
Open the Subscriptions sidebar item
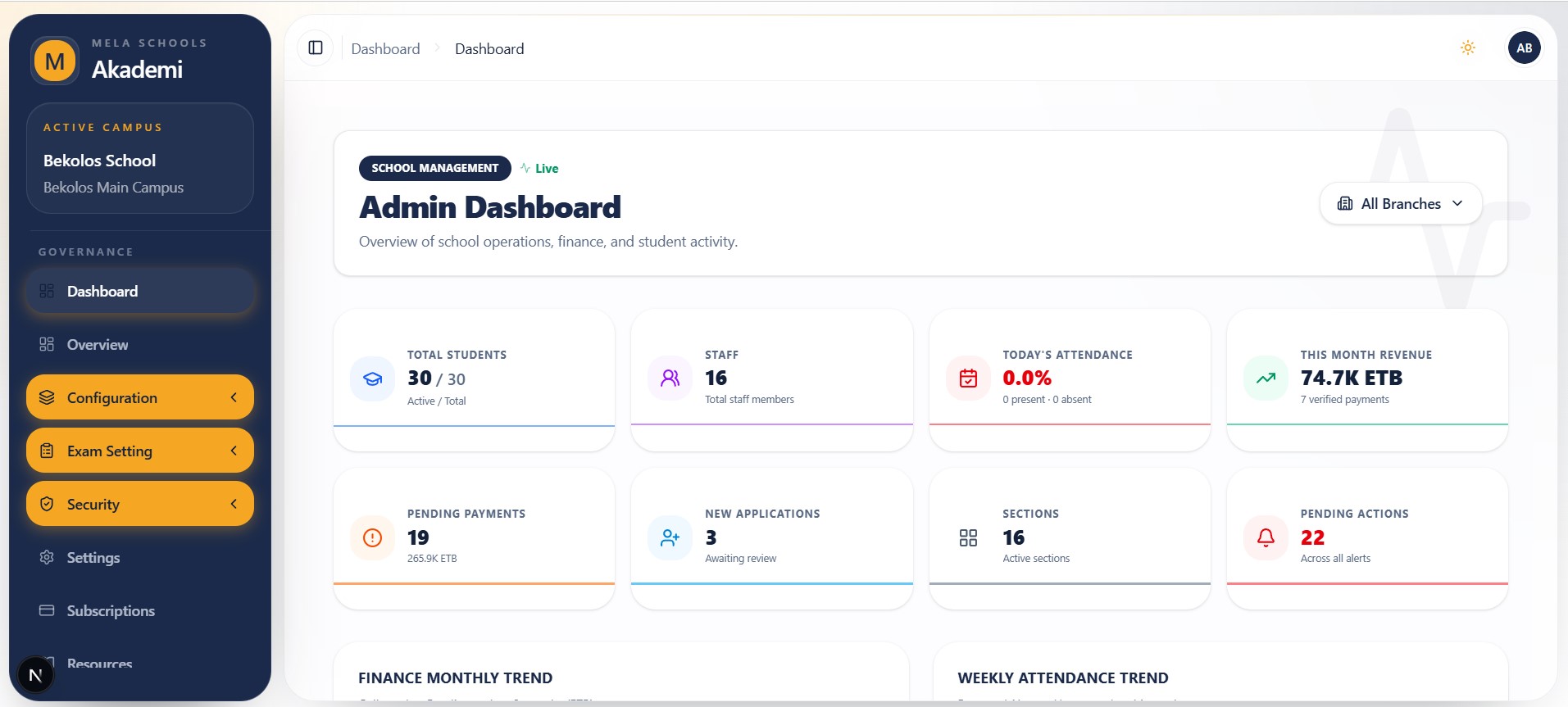(140, 610)
